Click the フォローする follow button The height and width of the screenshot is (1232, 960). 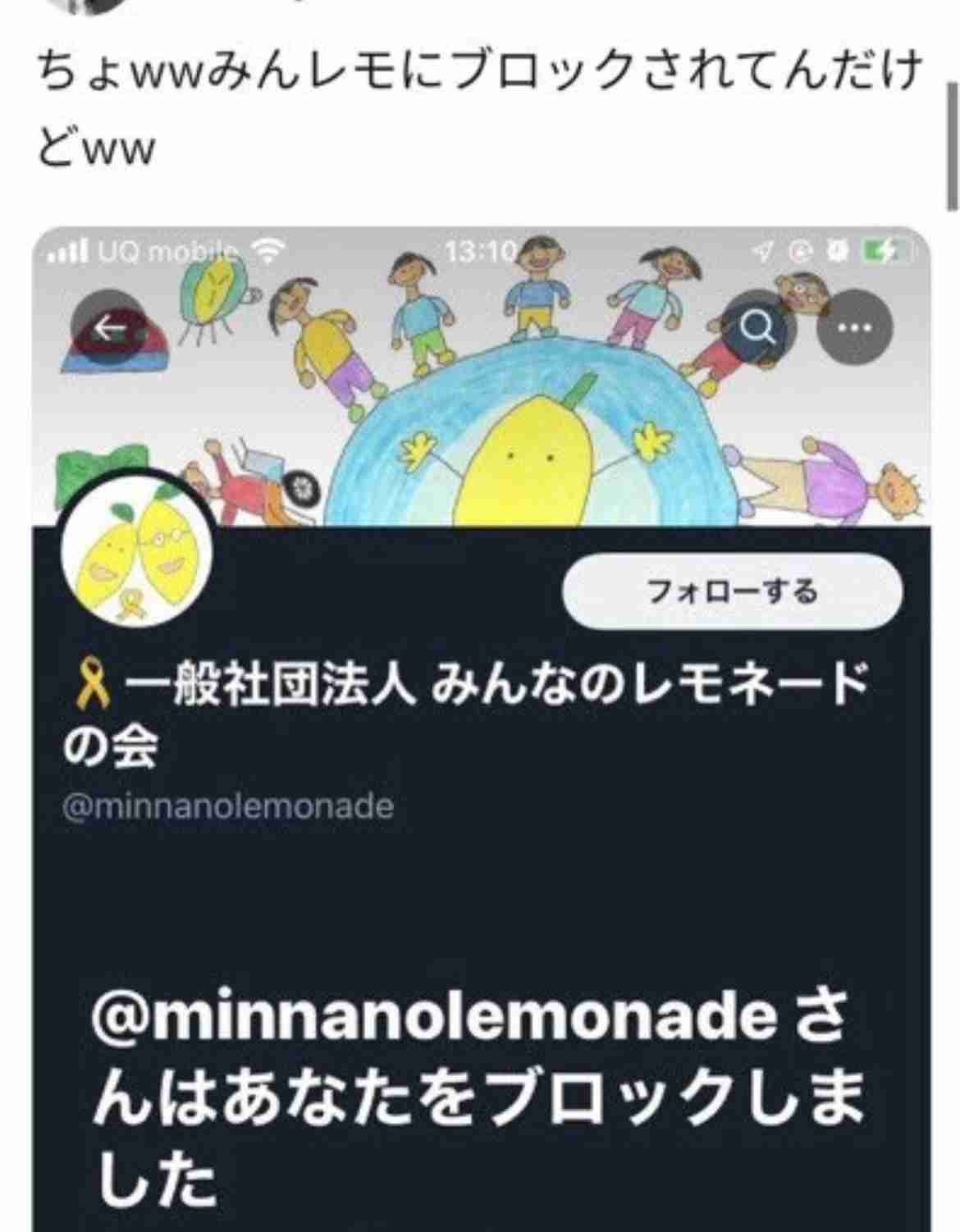pyautogui.click(x=732, y=591)
